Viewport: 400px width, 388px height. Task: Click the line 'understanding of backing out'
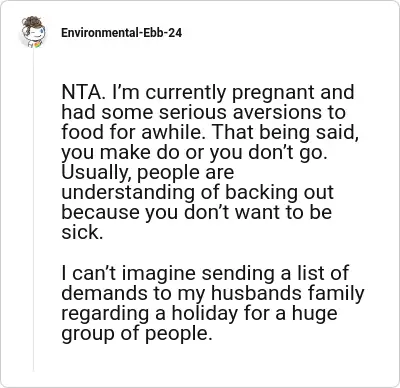(197, 192)
